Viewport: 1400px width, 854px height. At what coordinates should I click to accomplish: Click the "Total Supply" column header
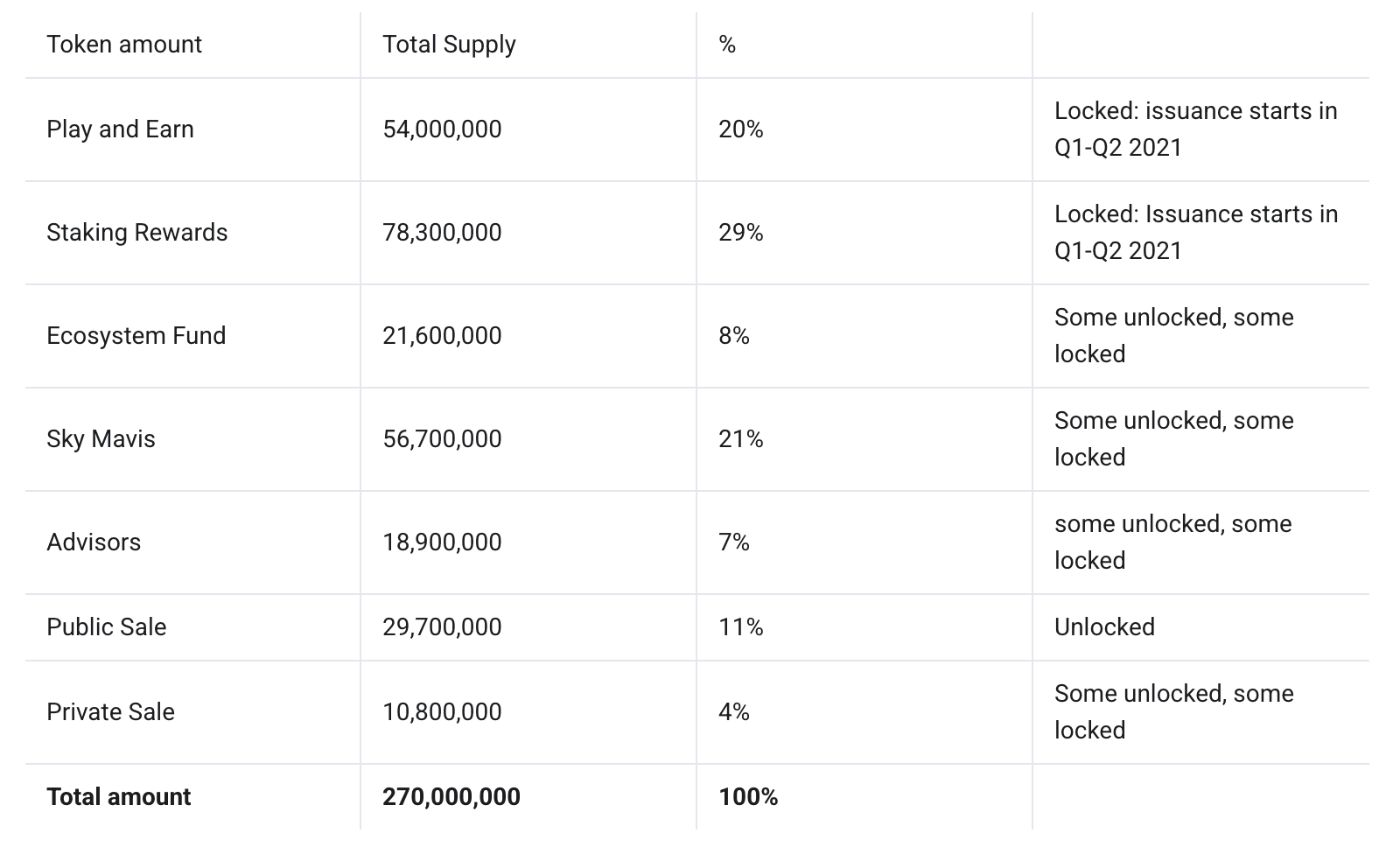point(449,45)
